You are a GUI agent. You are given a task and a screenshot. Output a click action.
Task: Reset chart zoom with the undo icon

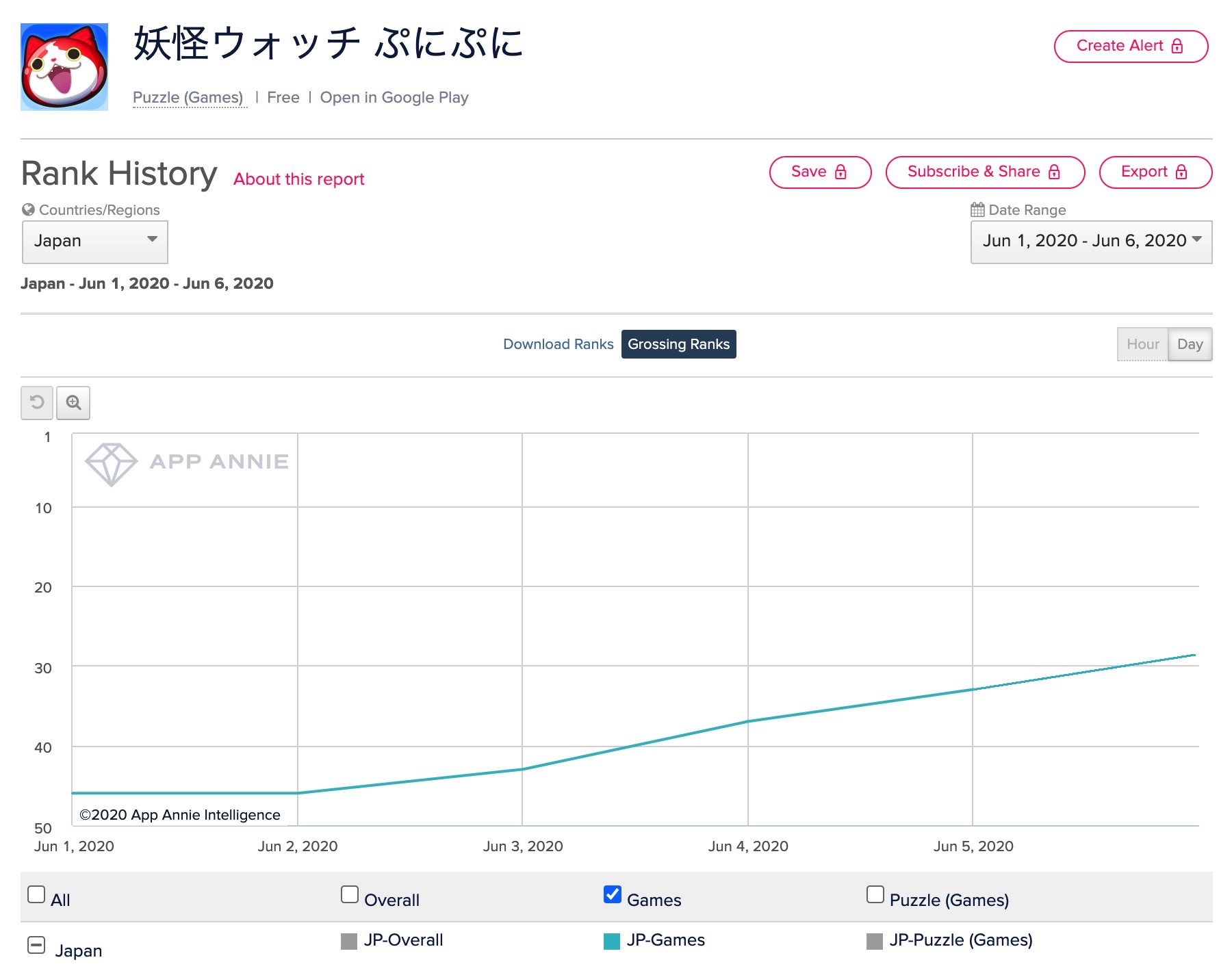coord(37,402)
